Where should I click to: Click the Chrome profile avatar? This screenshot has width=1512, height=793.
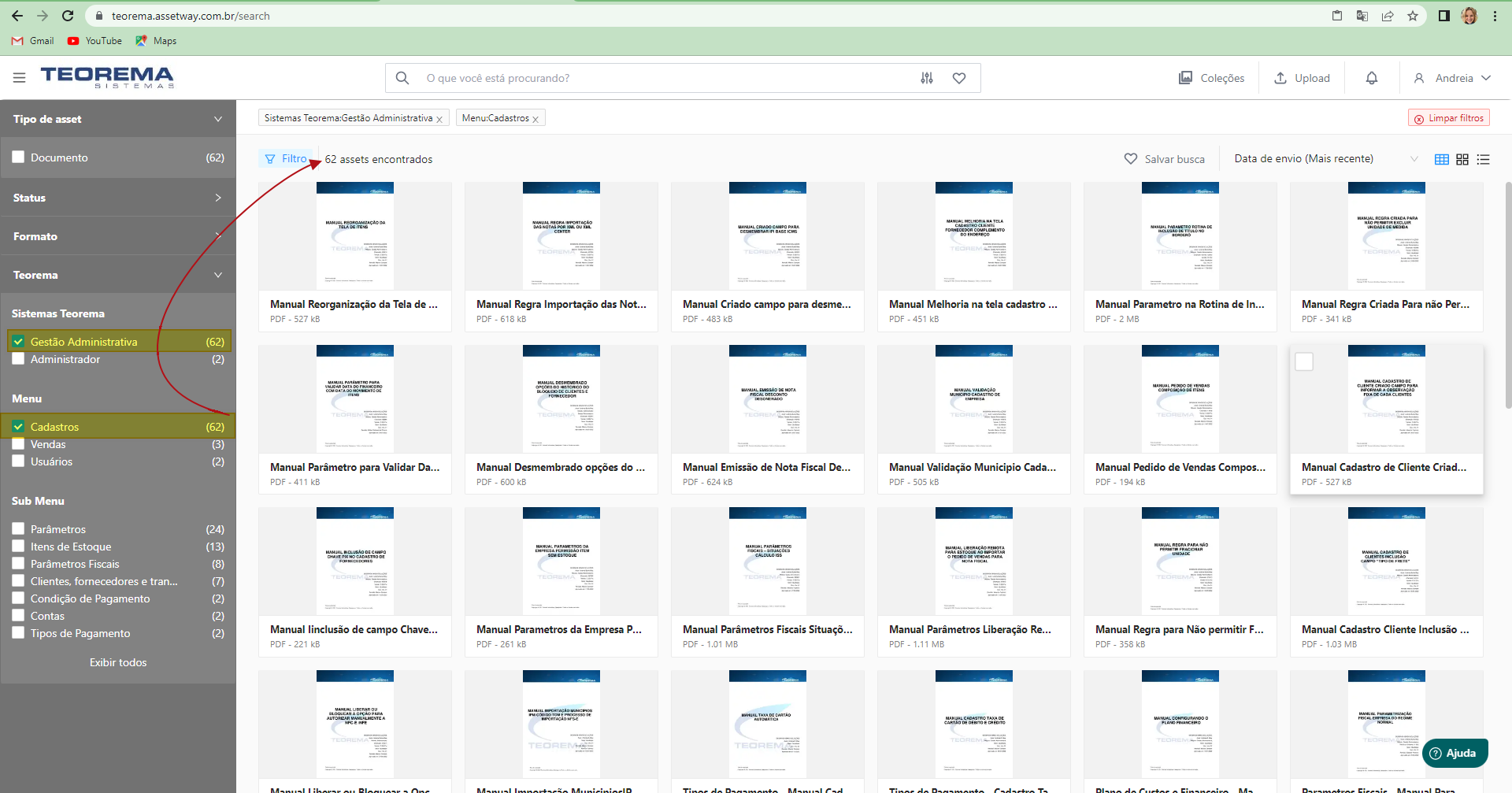(x=1469, y=16)
